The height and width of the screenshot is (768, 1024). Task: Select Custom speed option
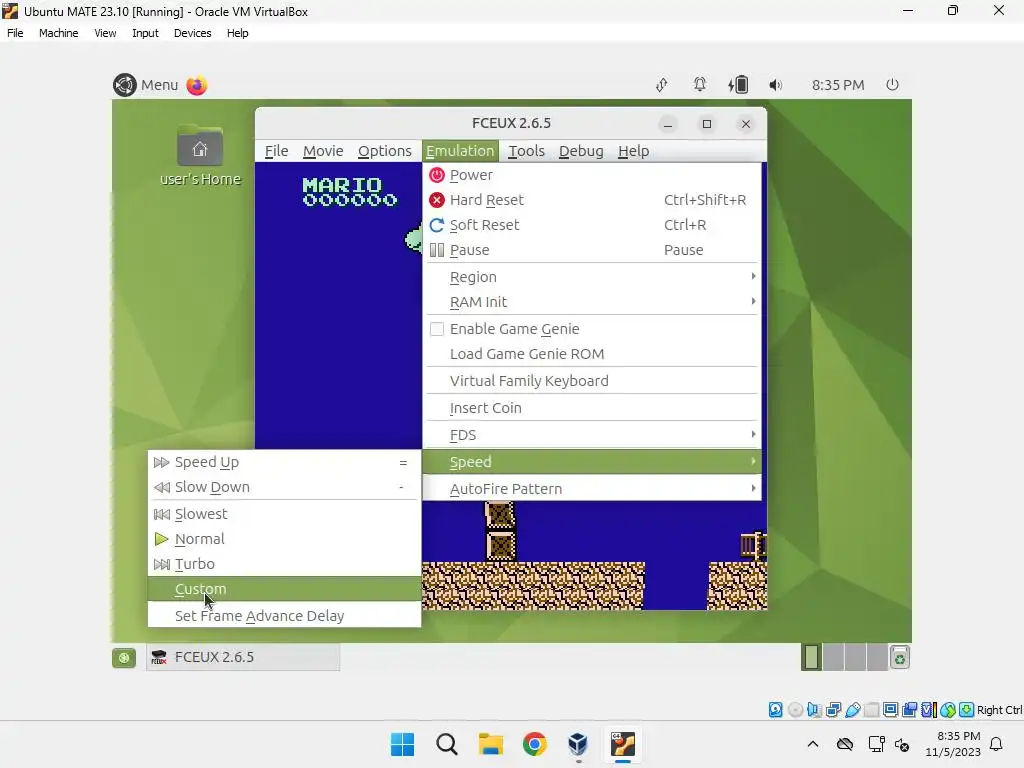point(285,588)
